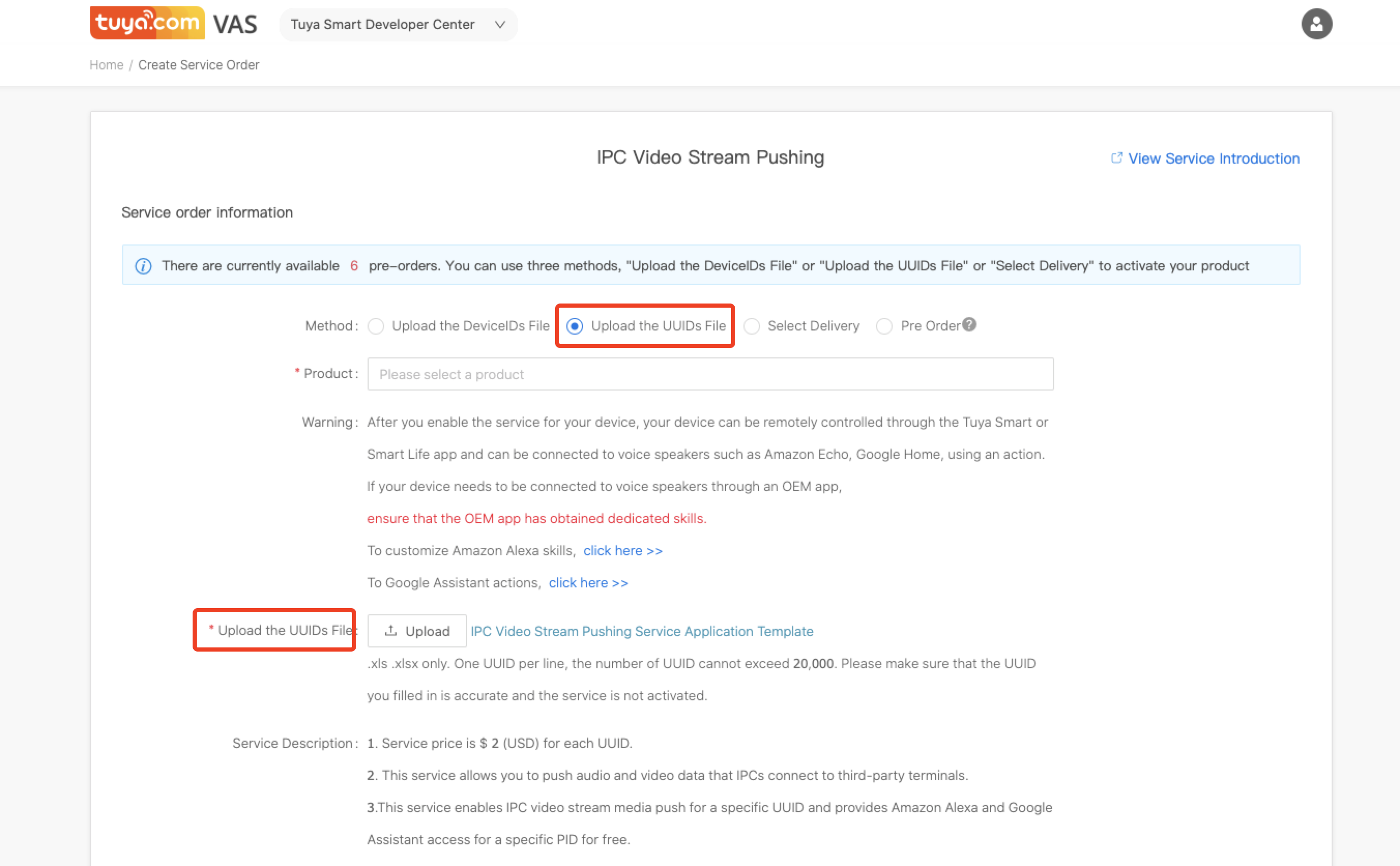
Task: Choose the Pre Order radio option
Action: click(884, 326)
